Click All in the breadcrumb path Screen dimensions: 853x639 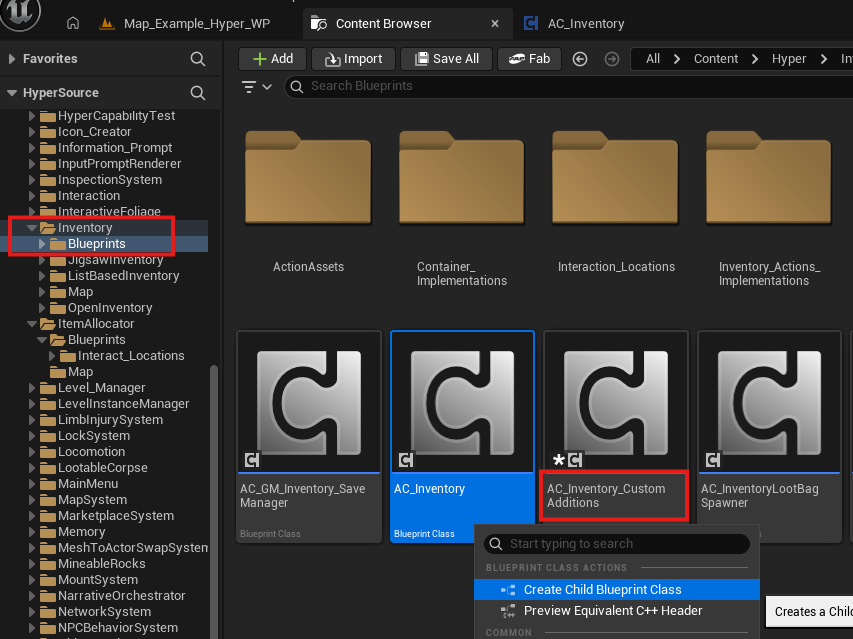click(653, 59)
